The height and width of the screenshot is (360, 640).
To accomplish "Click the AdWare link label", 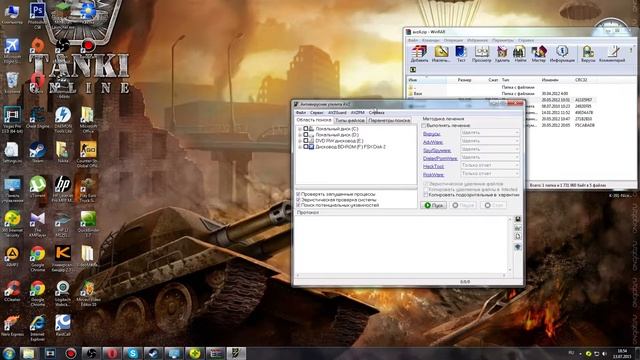I will click(x=433, y=142).
